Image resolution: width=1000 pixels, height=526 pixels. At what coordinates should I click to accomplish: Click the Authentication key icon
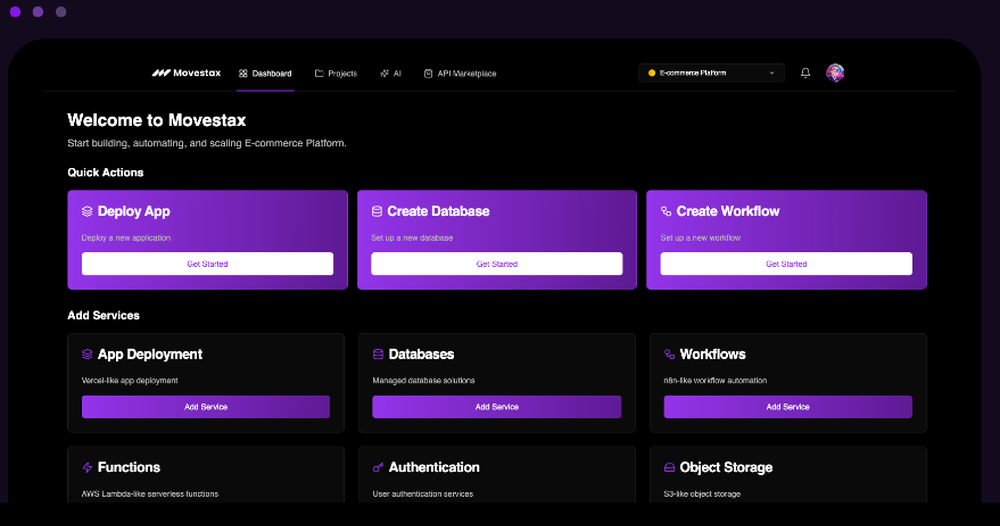click(x=378, y=468)
